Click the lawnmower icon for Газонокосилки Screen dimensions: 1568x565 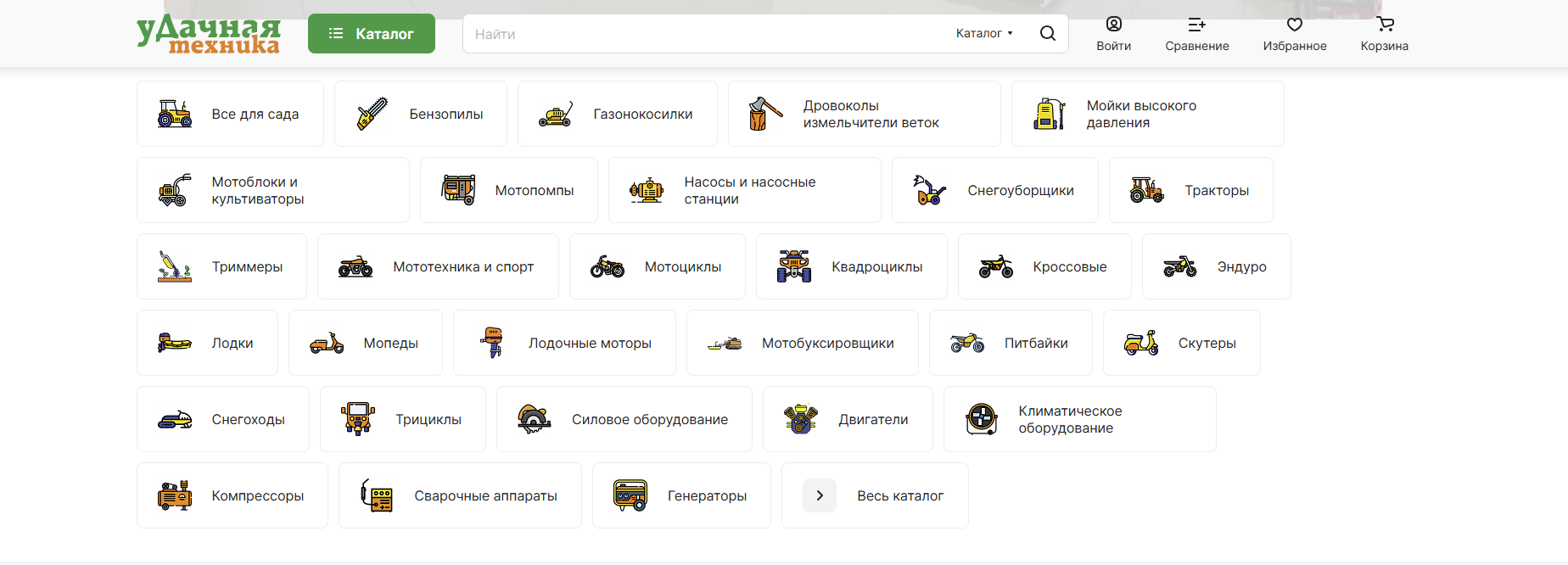pos(556,114)
